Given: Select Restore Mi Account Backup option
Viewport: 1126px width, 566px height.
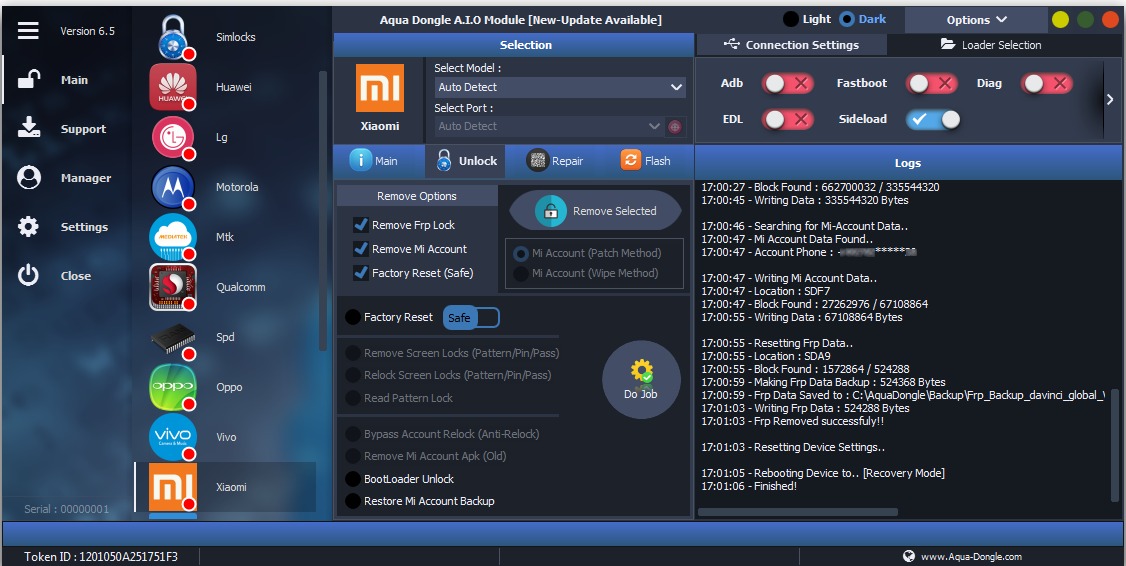Looking at the screenshot, I should [353, 501].
